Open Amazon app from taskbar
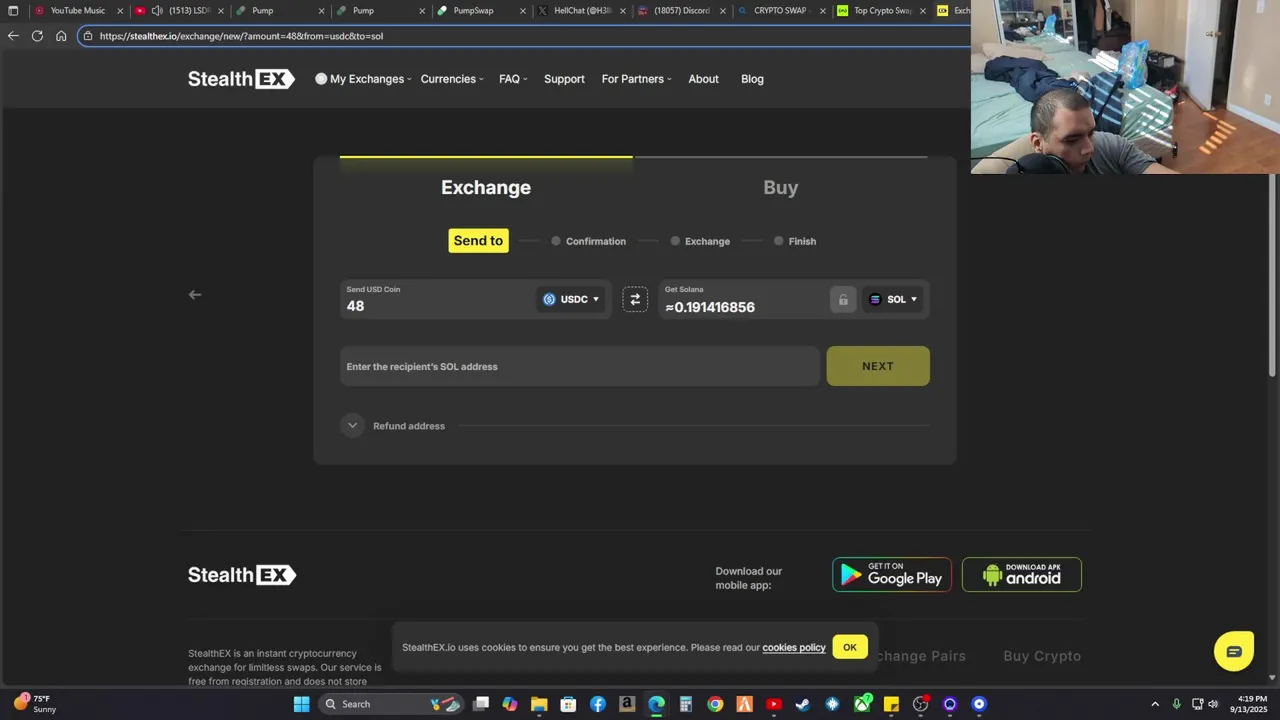The width and height of the screenshot is (1280, 720). [x=627, y=704]
